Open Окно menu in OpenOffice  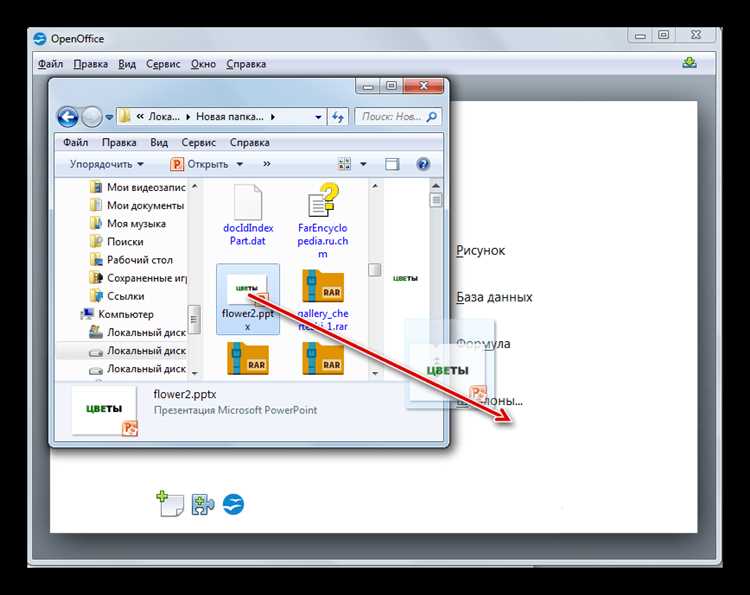coord(203,64)
